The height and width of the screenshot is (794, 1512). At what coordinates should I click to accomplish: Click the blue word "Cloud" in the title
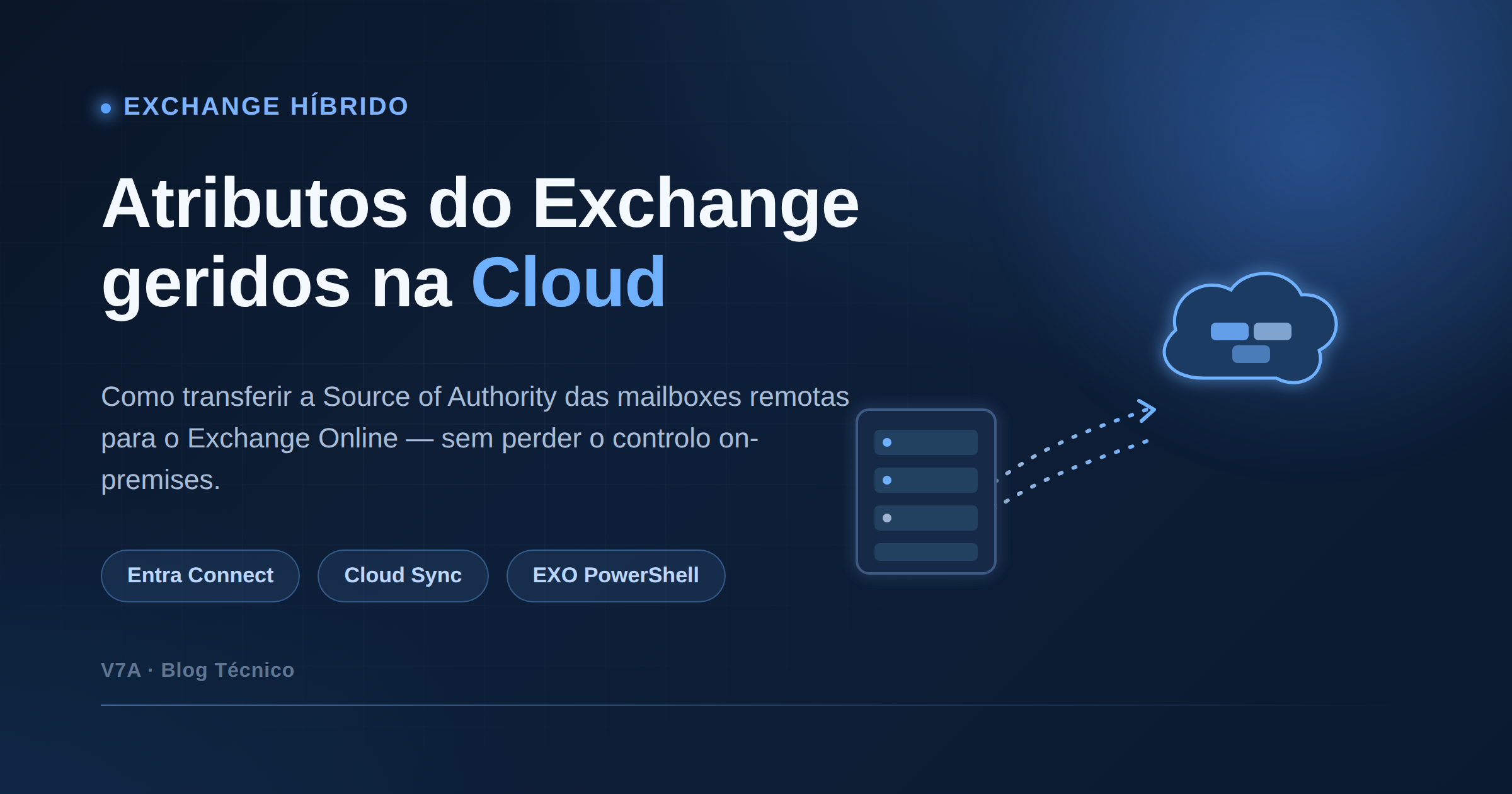[x=568, y=282]
